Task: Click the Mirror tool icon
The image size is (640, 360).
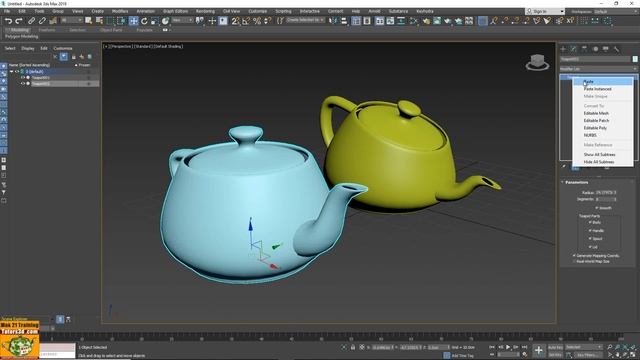Action: 333,21
